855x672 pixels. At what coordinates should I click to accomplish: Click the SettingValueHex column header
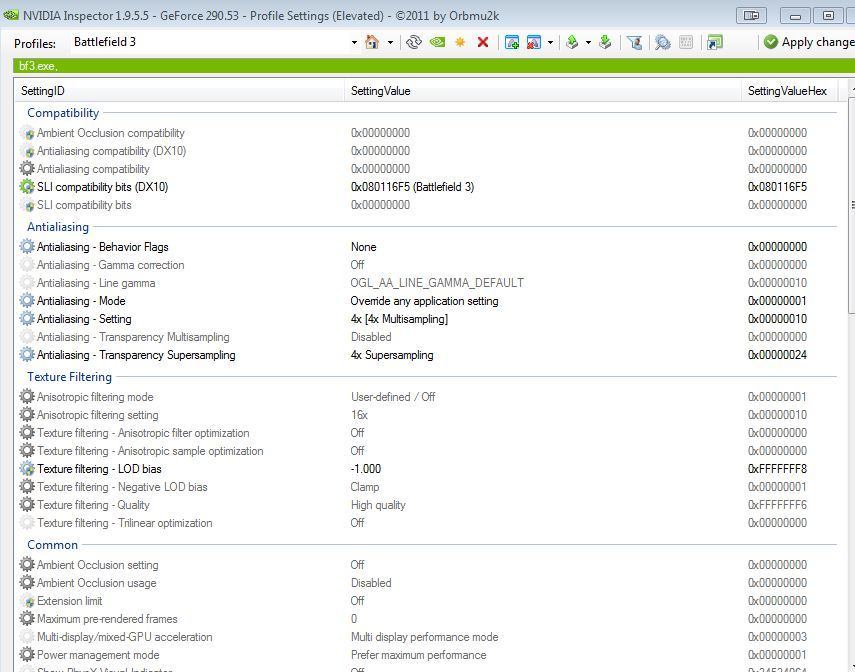(x=790, y=91)
